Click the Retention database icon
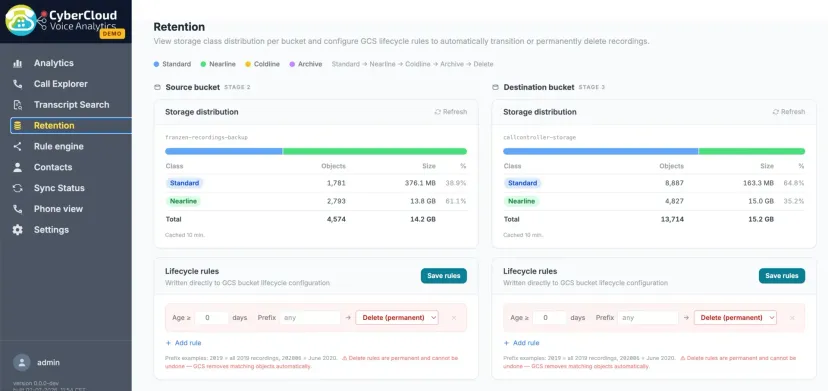This screenshot has width=828, height=391. [x=17, y=126]
